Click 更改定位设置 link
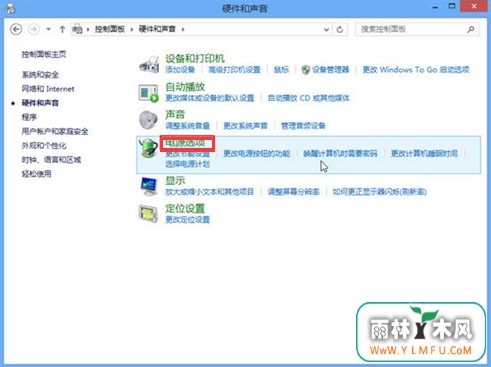Image resolution: width=491 pixels, height=367 pixels. click(188, 220)
